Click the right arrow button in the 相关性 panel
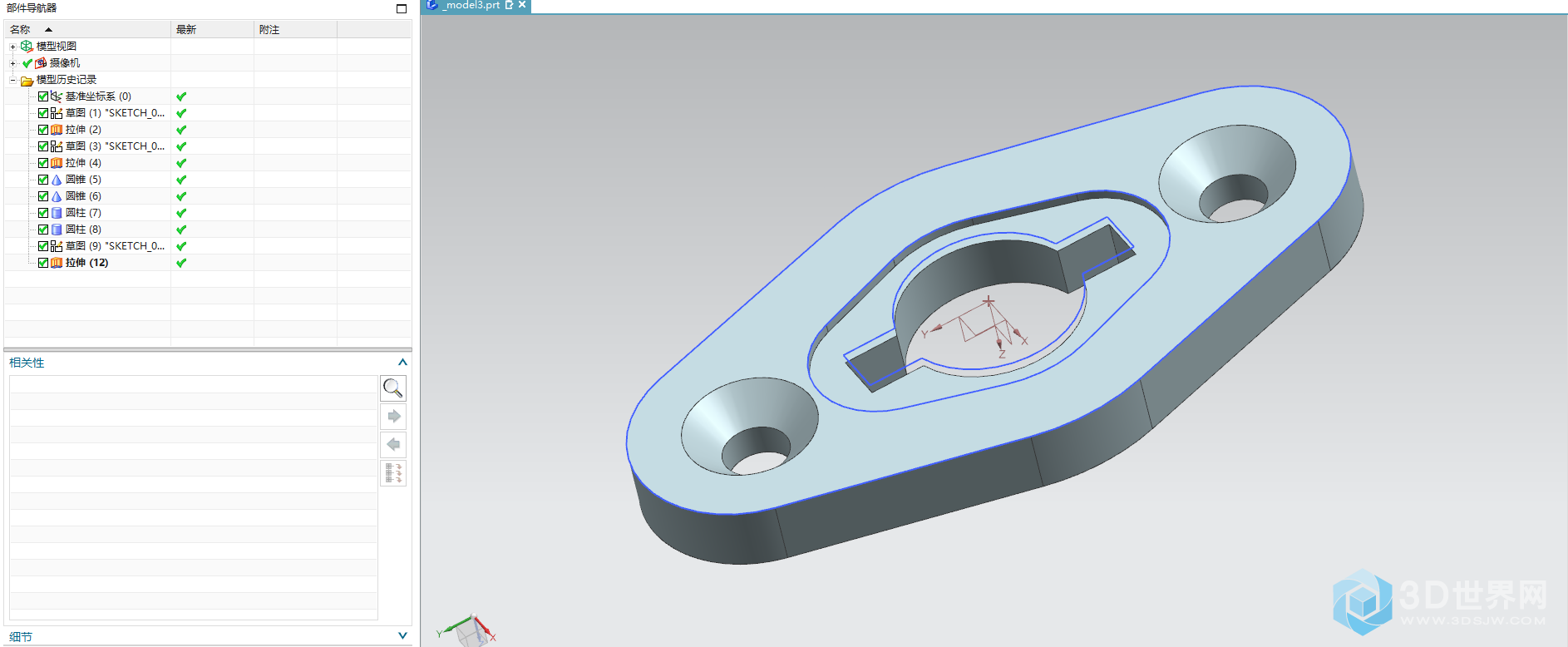 point(393,417)
